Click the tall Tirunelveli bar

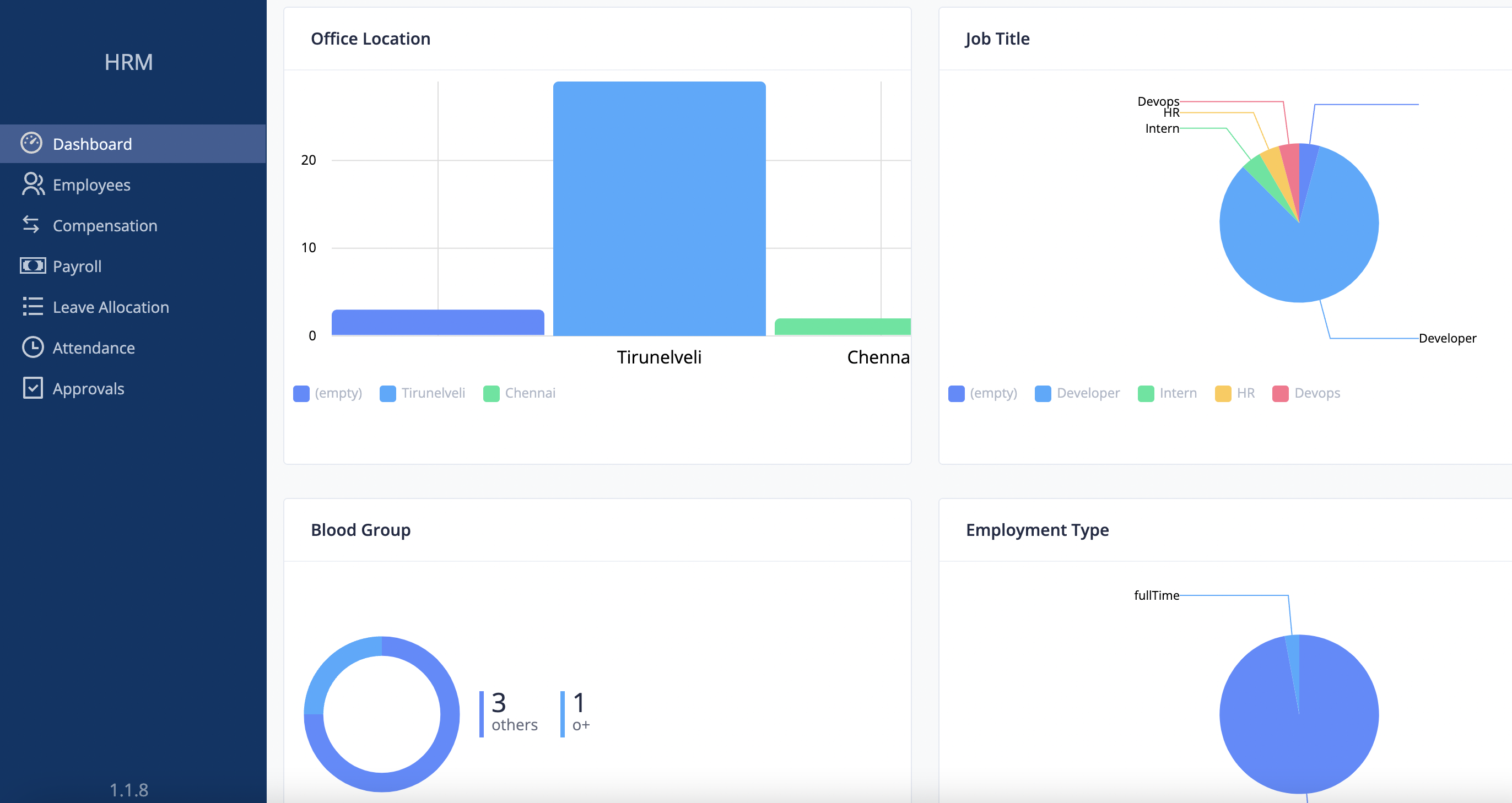(658, 208)
